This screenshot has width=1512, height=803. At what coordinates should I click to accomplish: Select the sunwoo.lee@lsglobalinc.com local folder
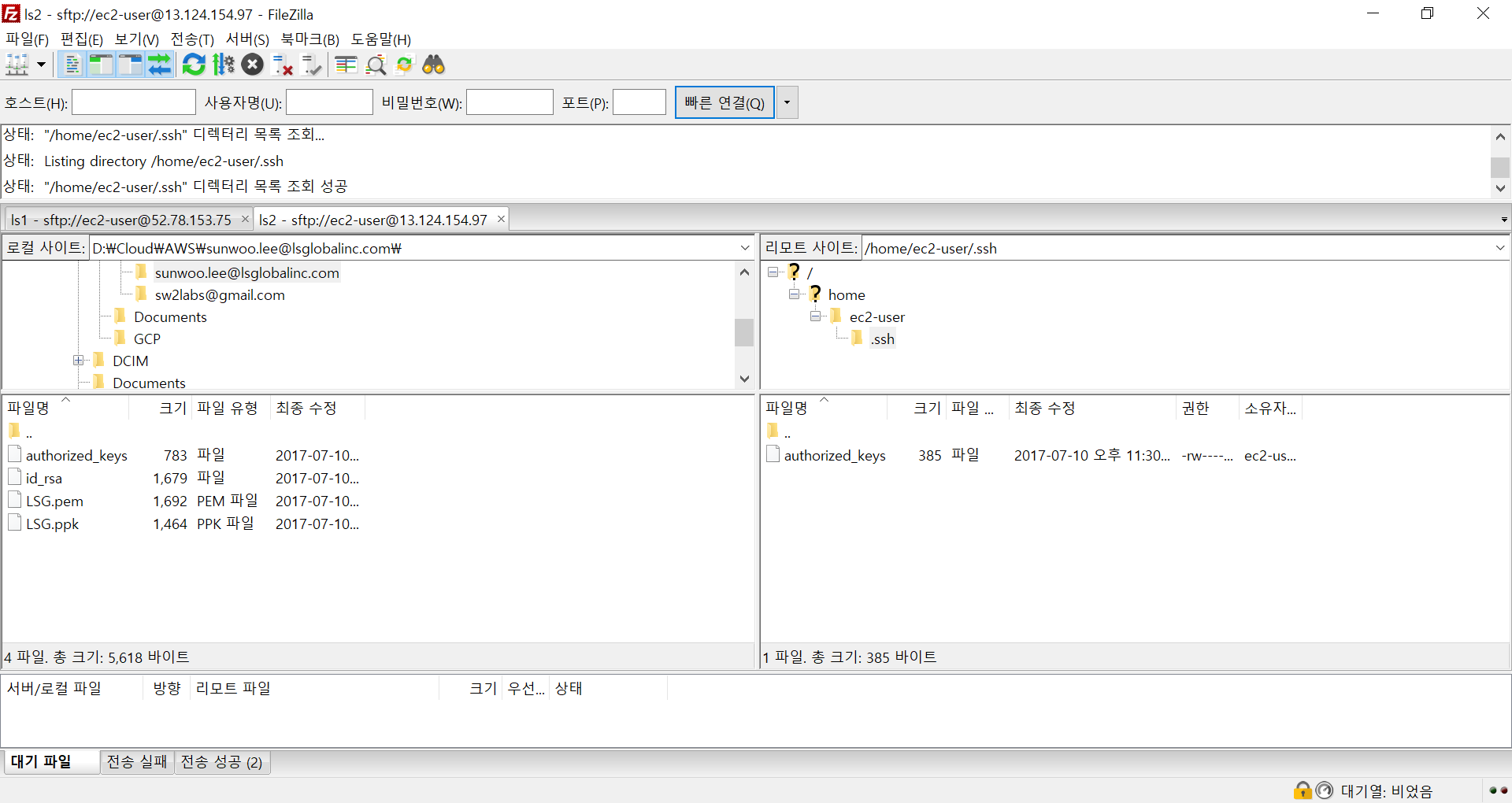coord(247,273)
